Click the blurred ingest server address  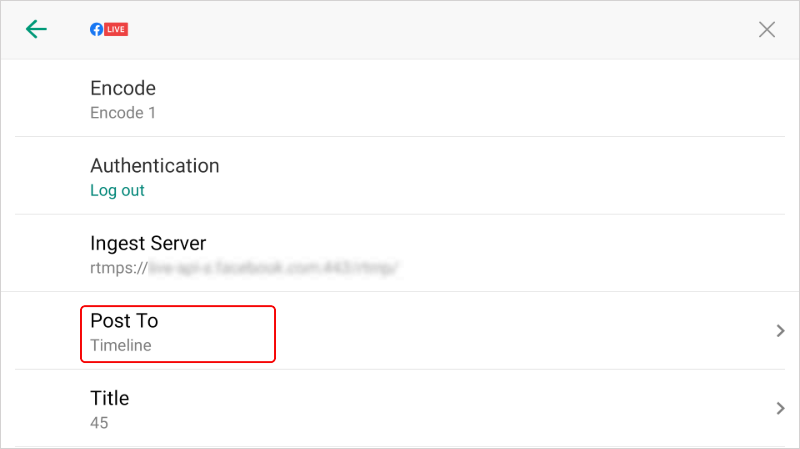tap(274, 268)
